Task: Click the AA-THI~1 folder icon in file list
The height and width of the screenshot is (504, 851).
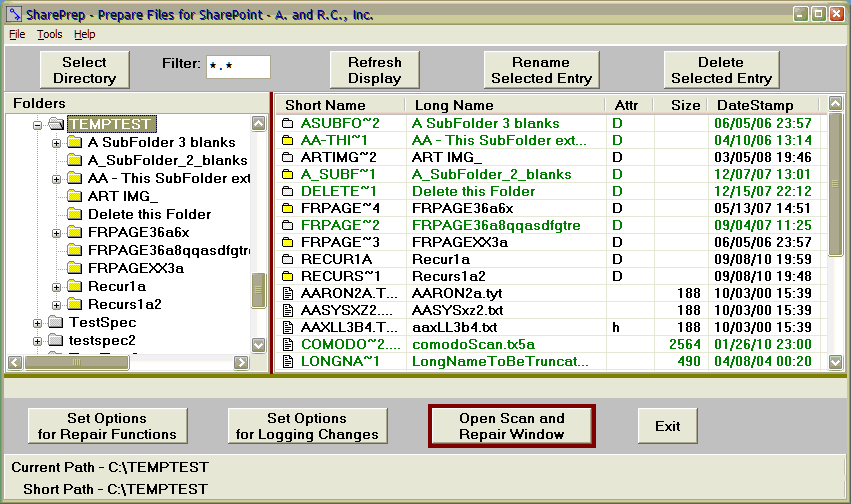Action: 288,141
